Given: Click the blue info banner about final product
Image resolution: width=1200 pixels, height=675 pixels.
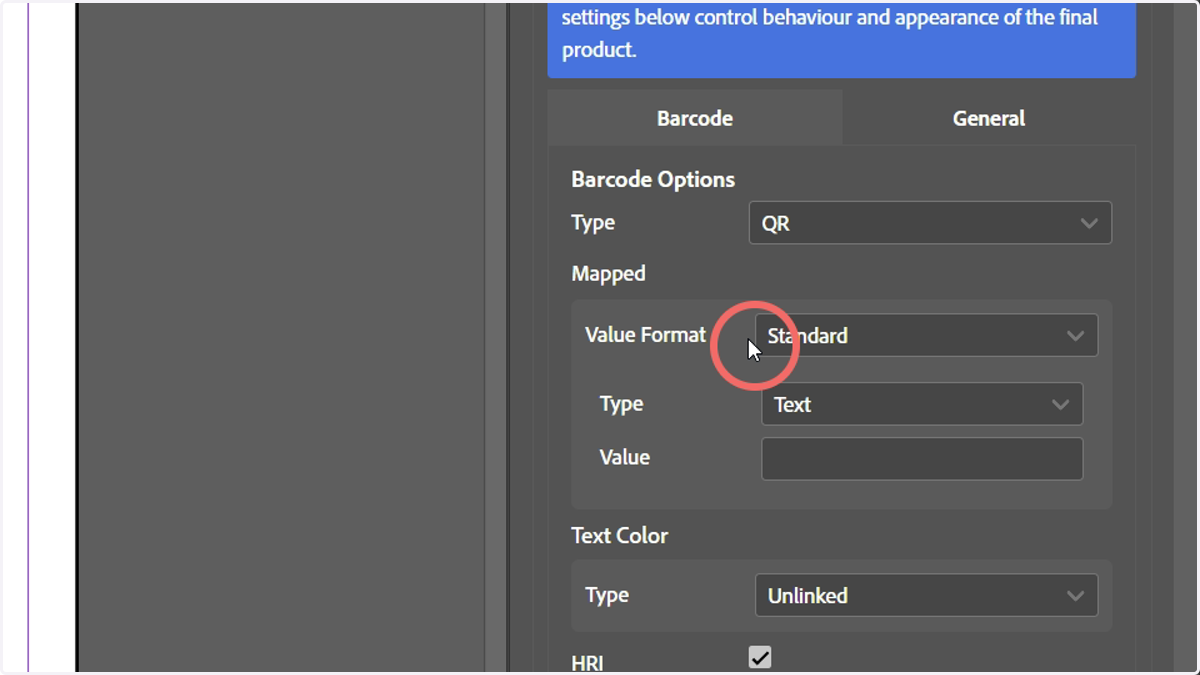Looking at the screenshot, I should point(842,39).
